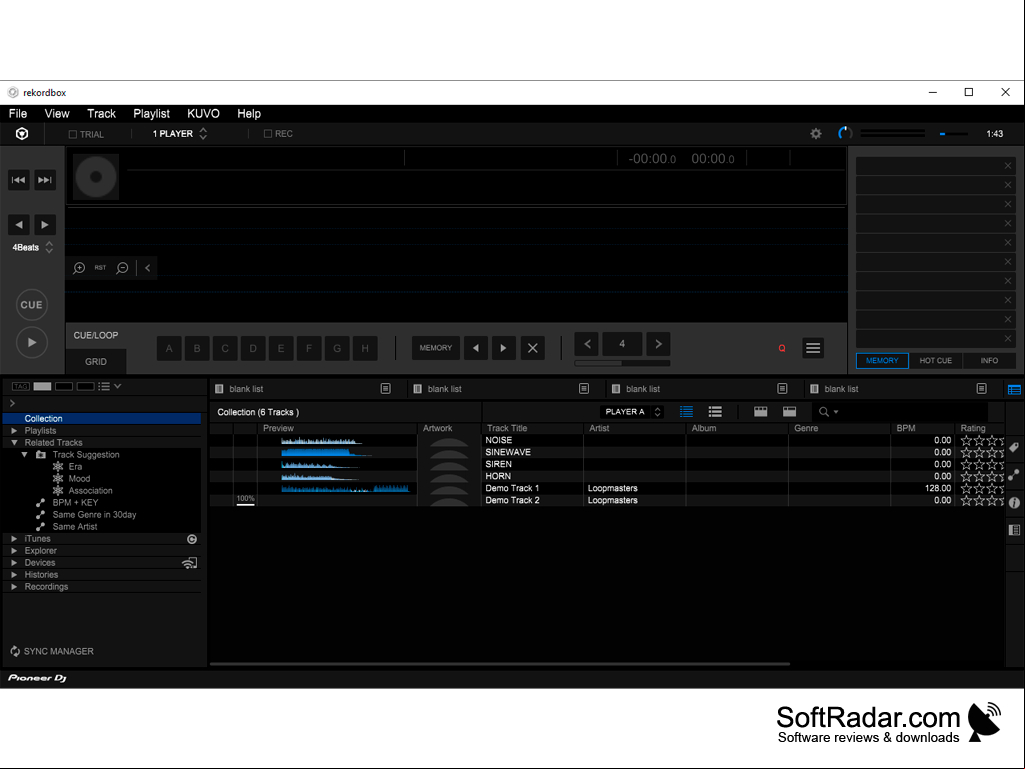Jump backward by beat arrow

(18, 225)
